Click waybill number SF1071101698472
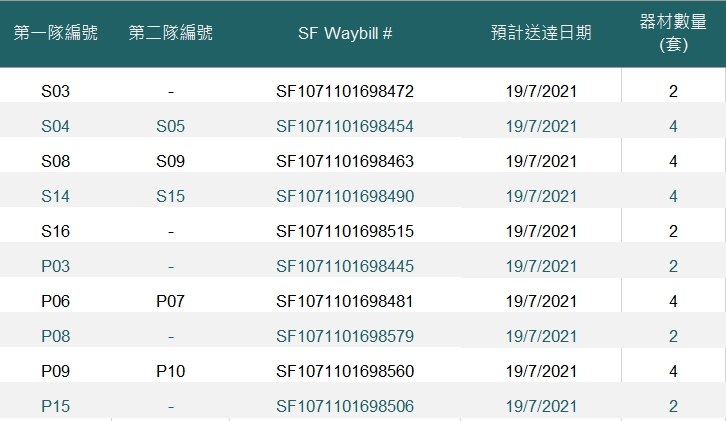 (345, 91)
